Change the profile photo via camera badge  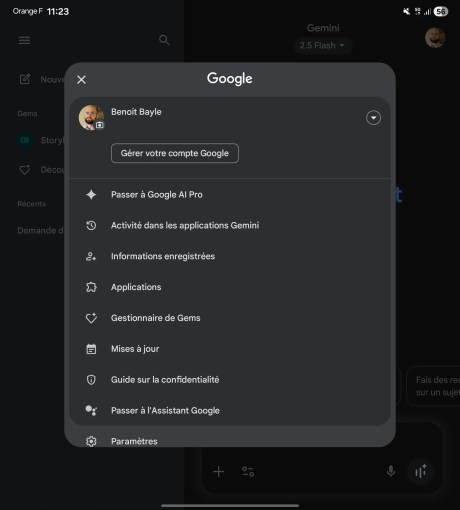pos(100,125)
